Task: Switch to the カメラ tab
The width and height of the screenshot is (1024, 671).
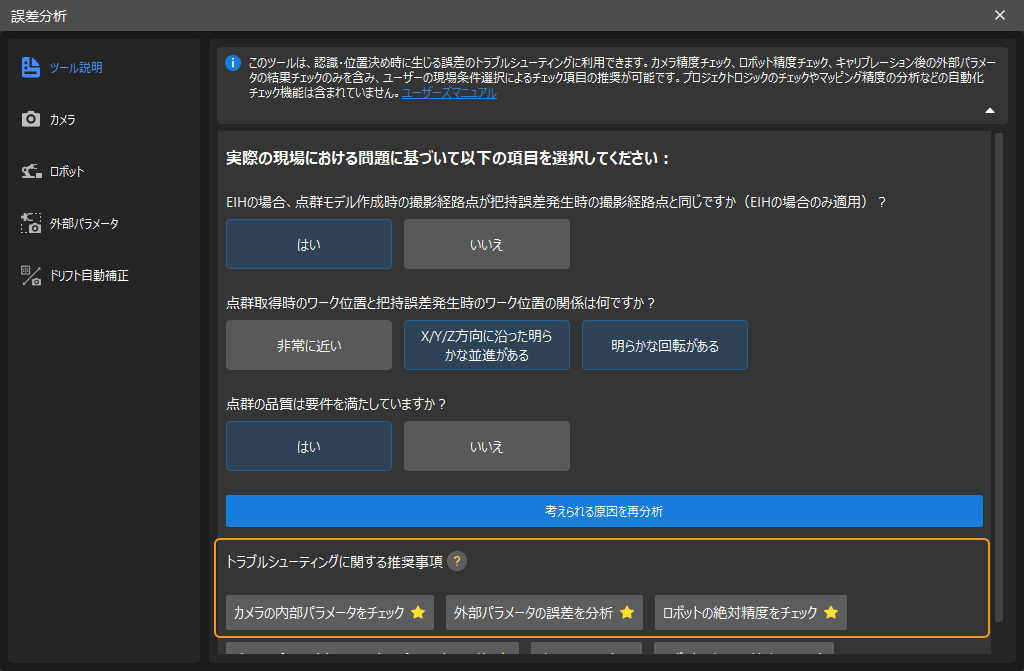Action: tap(63, 120)
